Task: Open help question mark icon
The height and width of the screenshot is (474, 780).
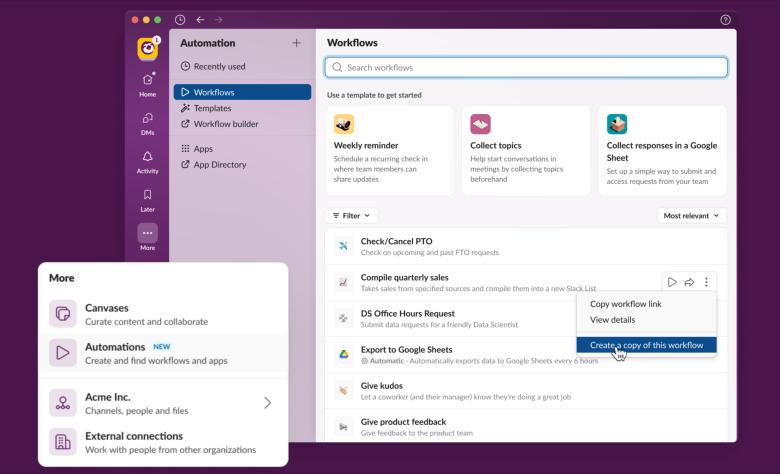Action: (725, 20)
